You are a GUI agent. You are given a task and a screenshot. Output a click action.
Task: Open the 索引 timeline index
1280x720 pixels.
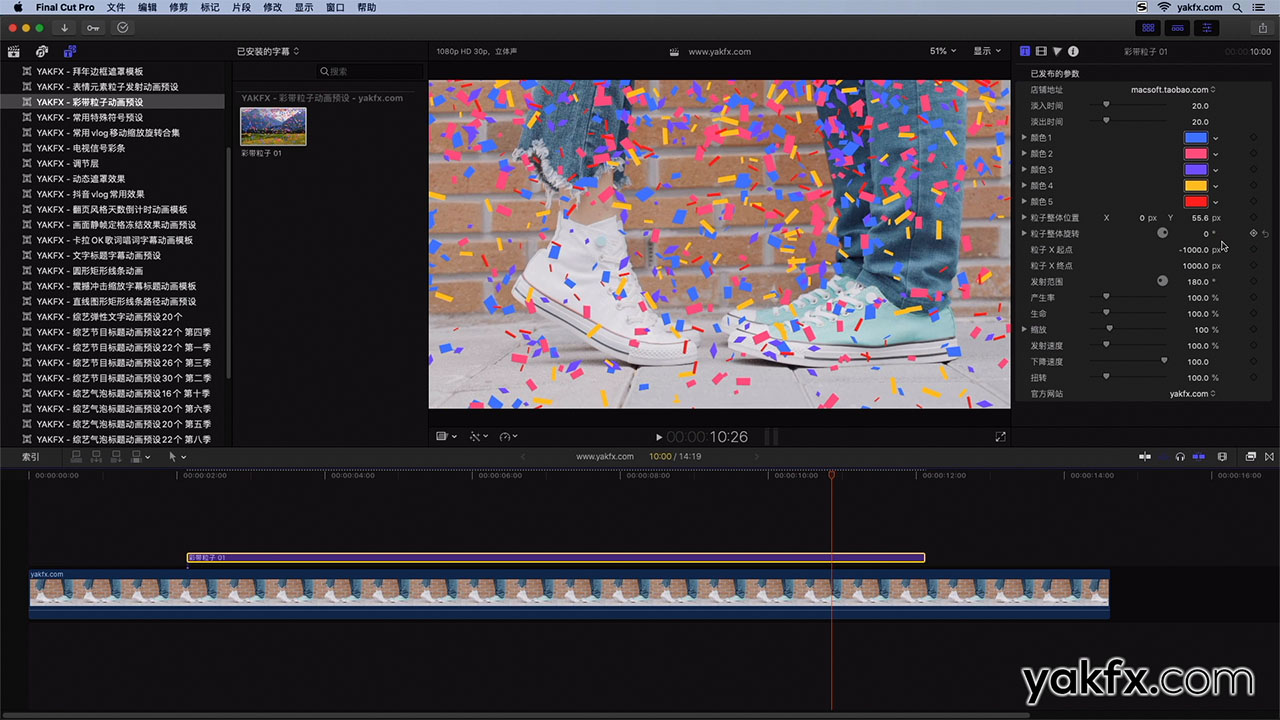(x=31, y=457)
